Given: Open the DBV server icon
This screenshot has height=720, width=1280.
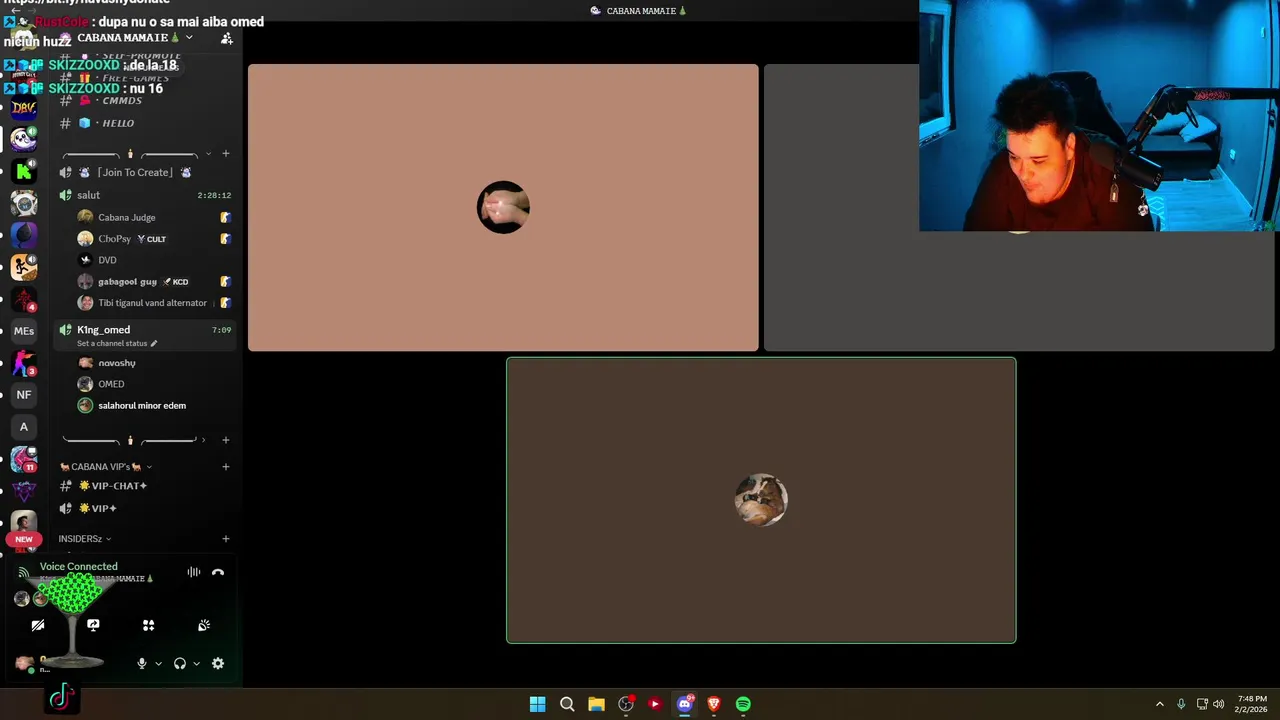Looking at the screenshot, I should [24, 108].
